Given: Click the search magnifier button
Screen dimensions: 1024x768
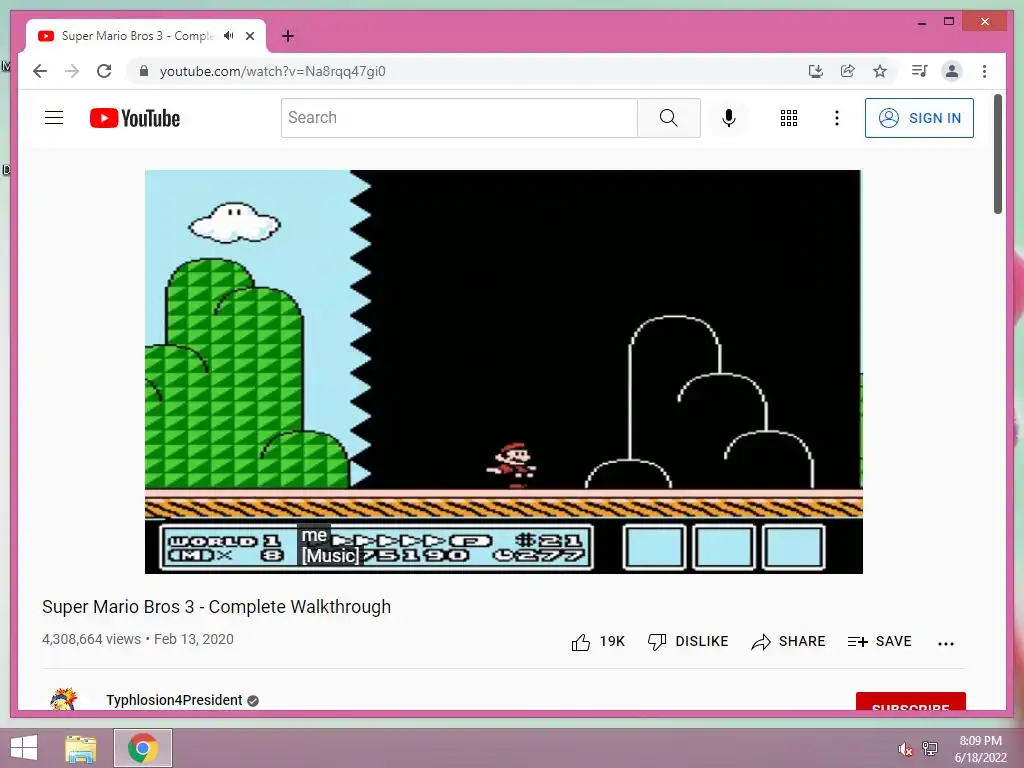Looking at the screenshot, I should [x=668, y=118].
